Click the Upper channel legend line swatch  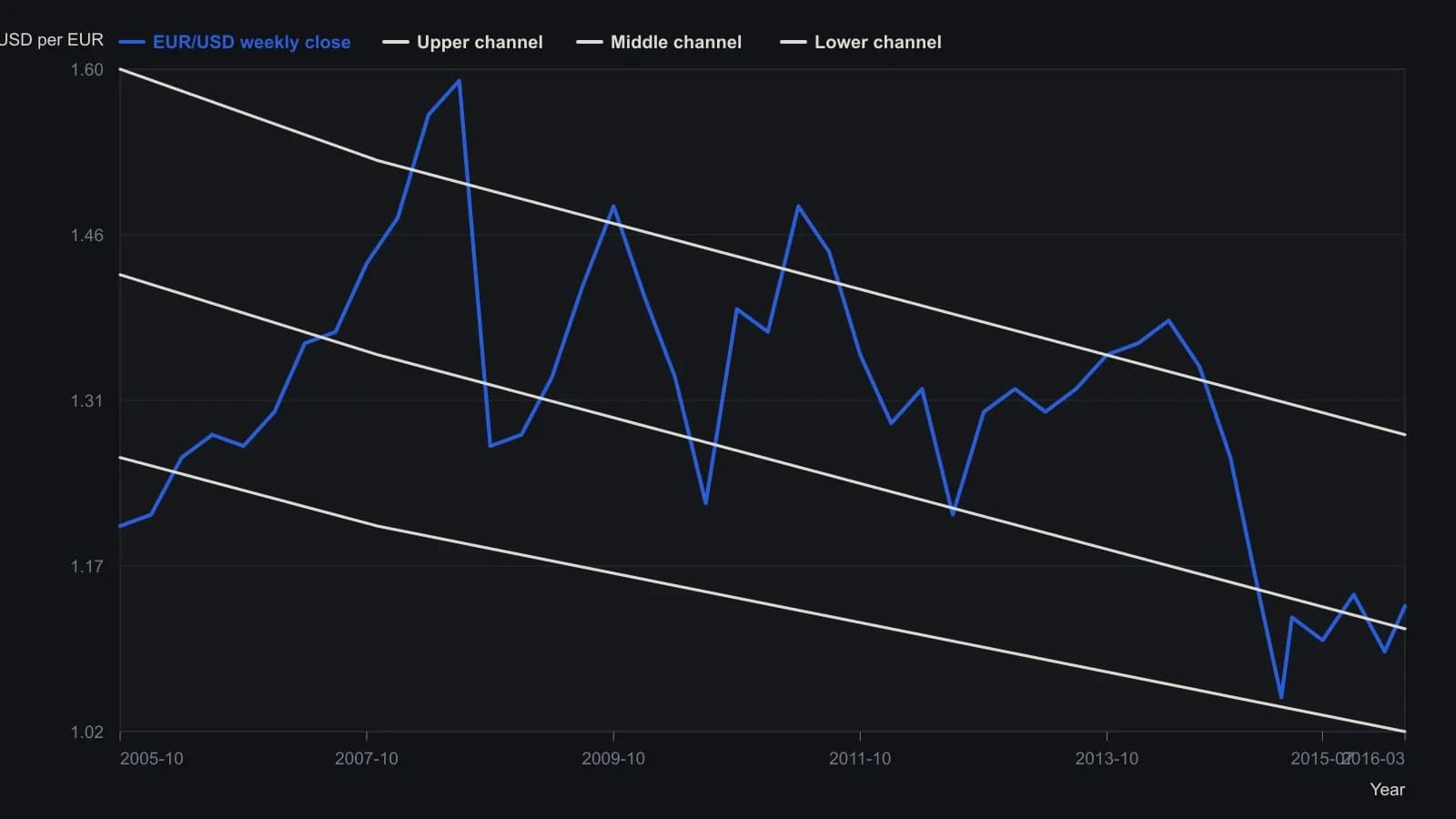[x=396, y=42]
